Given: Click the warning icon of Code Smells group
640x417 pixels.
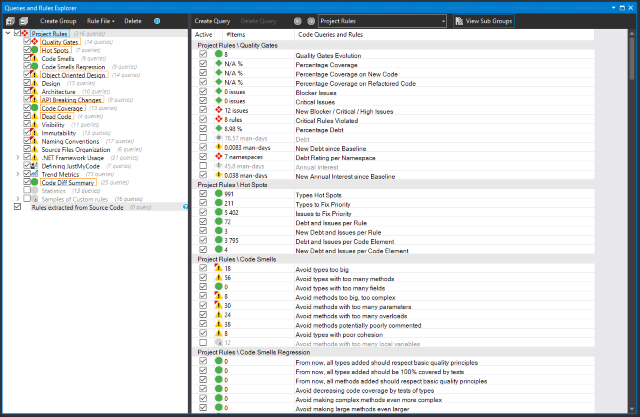Looking at the screenshot, I should coord(35,58).
